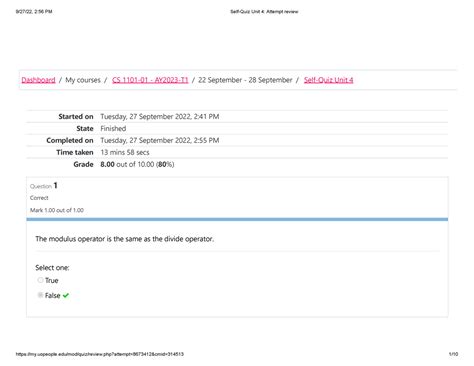
Task: Open the Self-Quiz Unit 4 breadcrumb link
Action: coord(328,80)
